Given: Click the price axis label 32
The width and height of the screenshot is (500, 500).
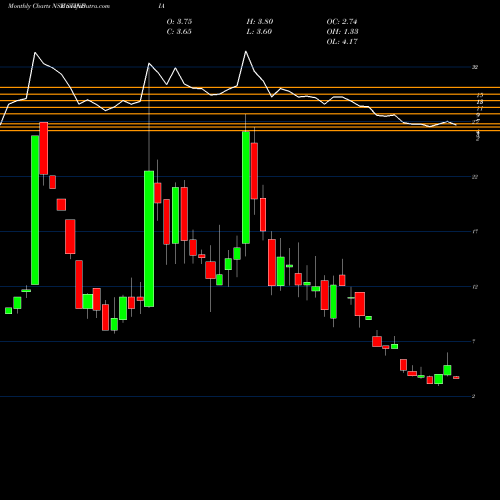Looking at the screenshot, I should [x=475, y=67].
